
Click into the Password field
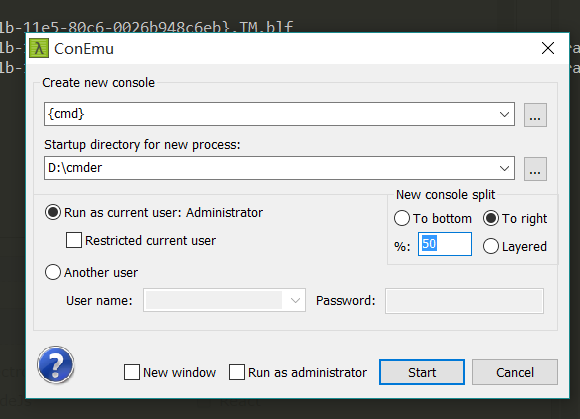464,301
